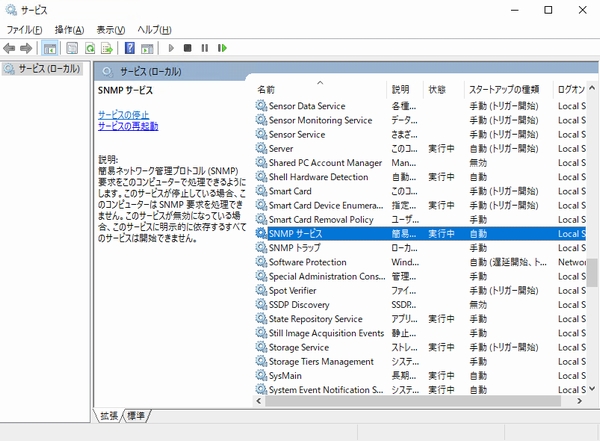This screenshot has height=441, width=600.
Task: Select State Repository Service row
Action: (x=420, y=318)
